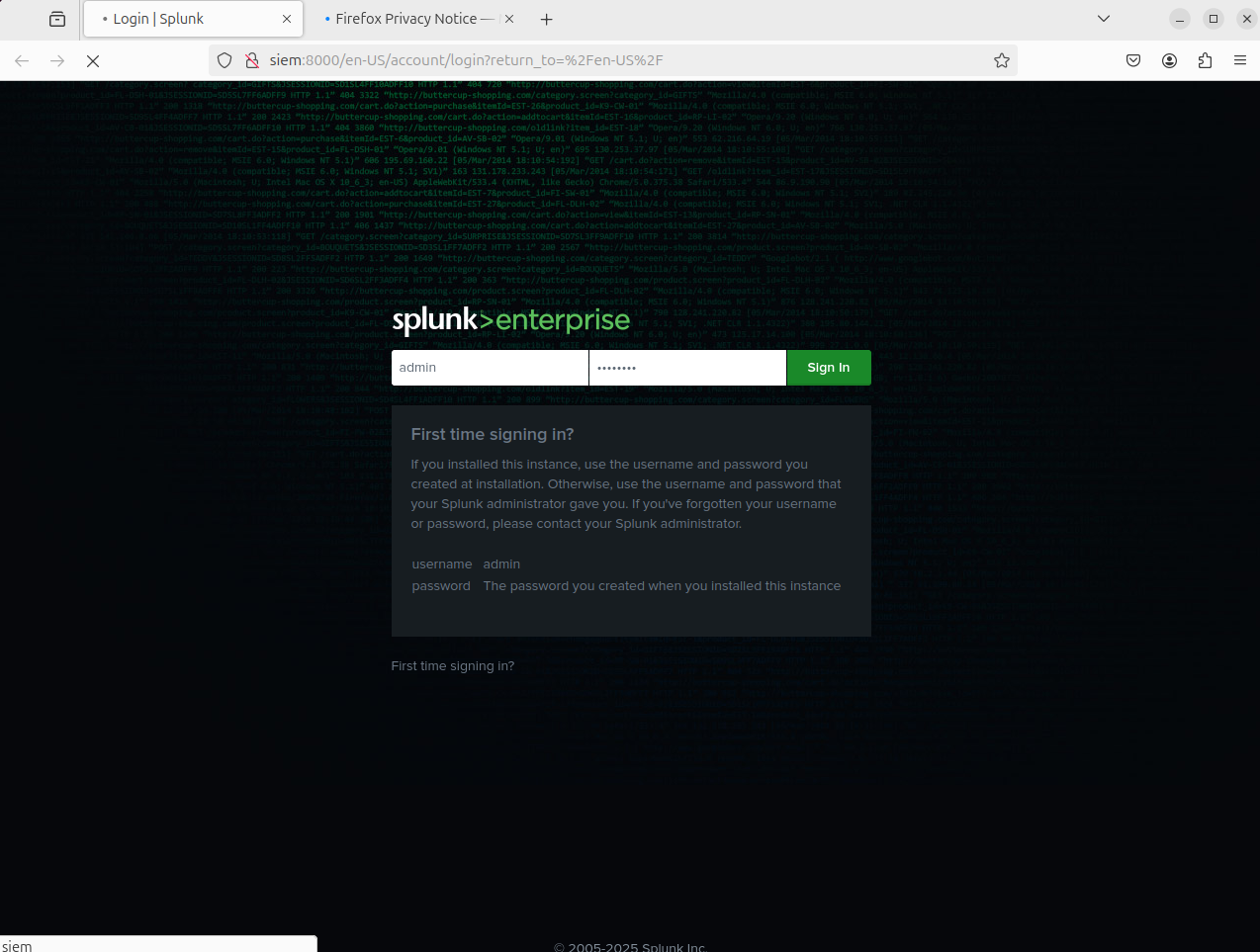The width and height of the screenshot is (1260, 952).
Task: Go forward to the next page
Action: [x=57, y=60]
